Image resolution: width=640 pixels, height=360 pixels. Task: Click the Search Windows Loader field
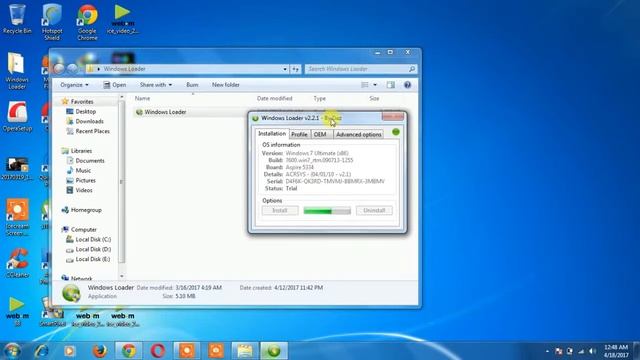click(361, 69)
